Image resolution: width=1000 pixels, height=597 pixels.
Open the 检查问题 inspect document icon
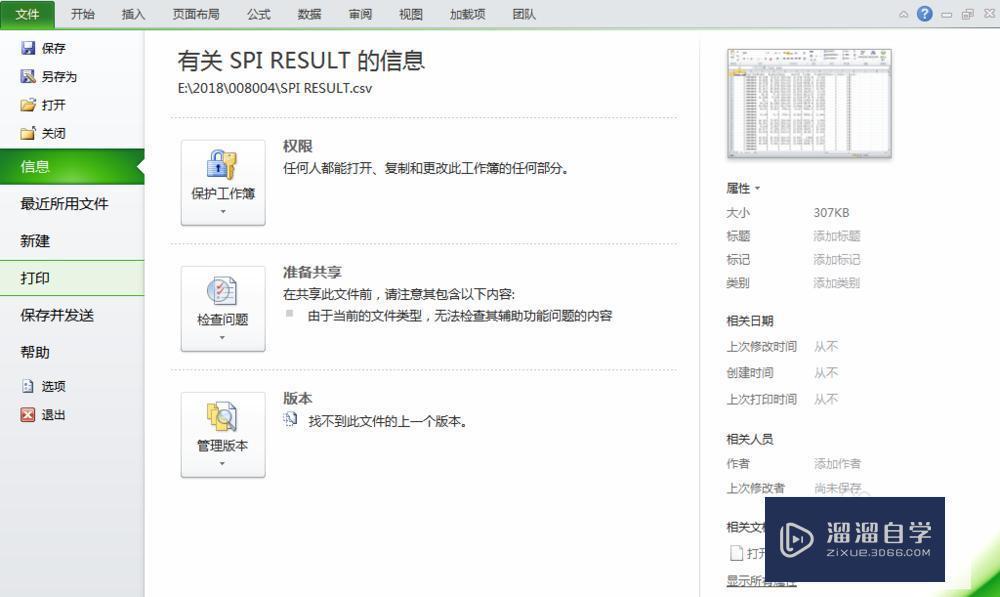point(222,291)
